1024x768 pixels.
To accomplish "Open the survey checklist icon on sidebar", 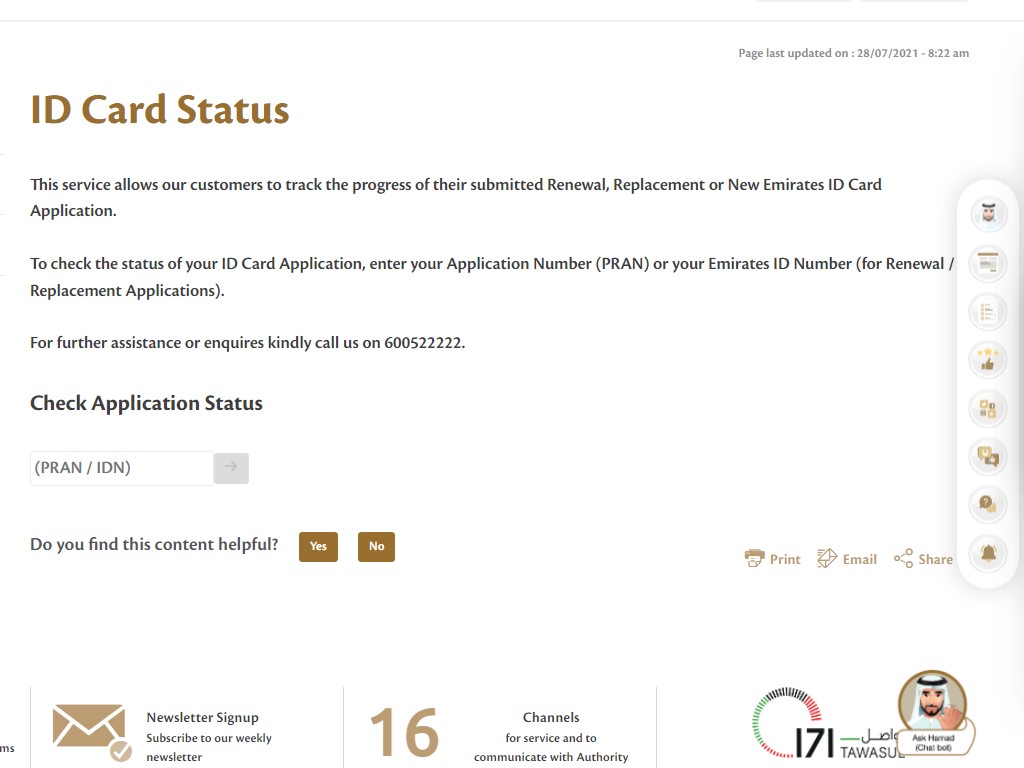I will [x=988, y=312].
